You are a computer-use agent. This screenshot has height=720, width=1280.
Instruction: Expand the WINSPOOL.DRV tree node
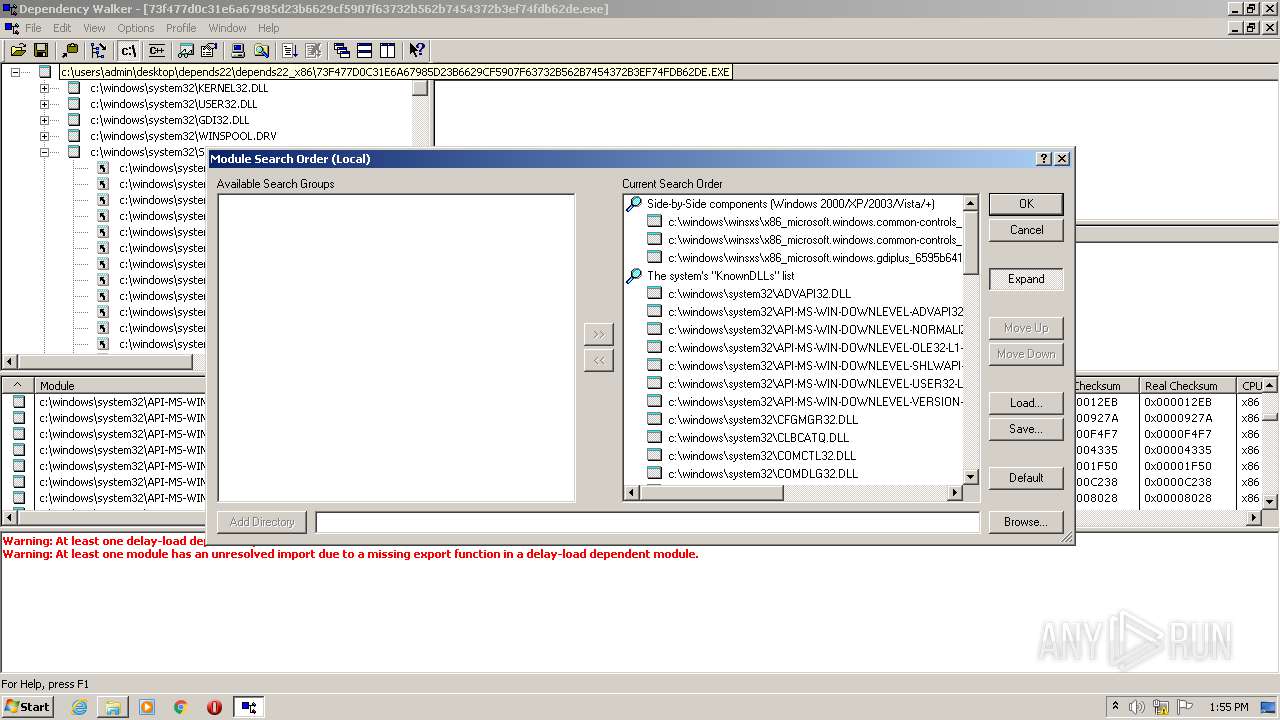[44, 136]
